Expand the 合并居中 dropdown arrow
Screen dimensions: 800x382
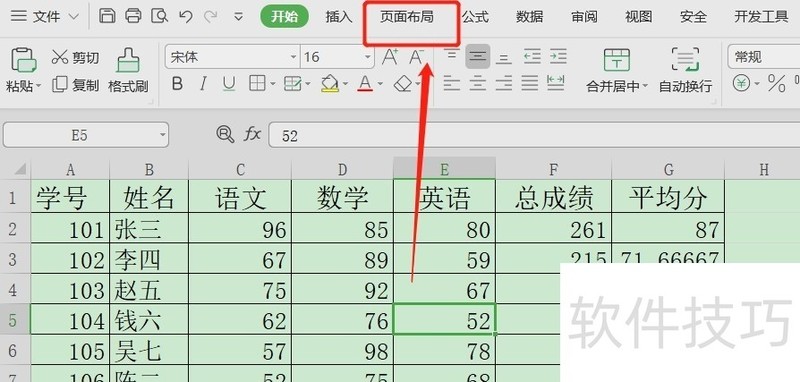[645, 86]
